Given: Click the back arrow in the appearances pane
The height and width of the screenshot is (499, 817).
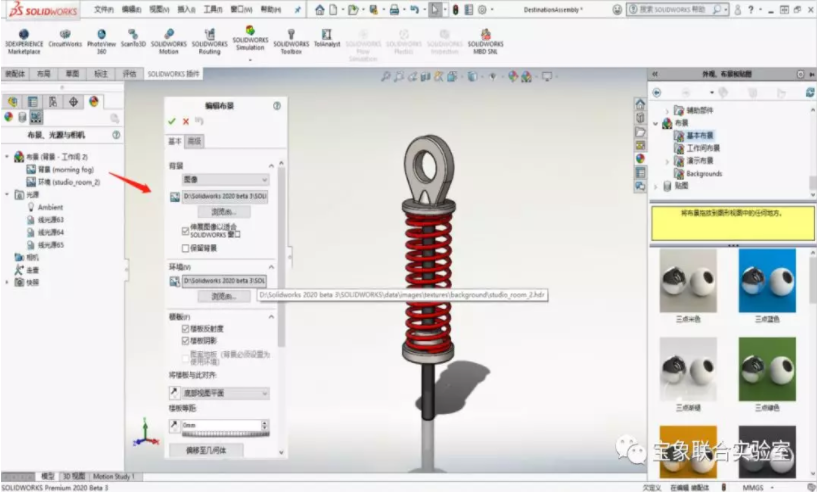Looking at the screenshot, I should [657, 93].
